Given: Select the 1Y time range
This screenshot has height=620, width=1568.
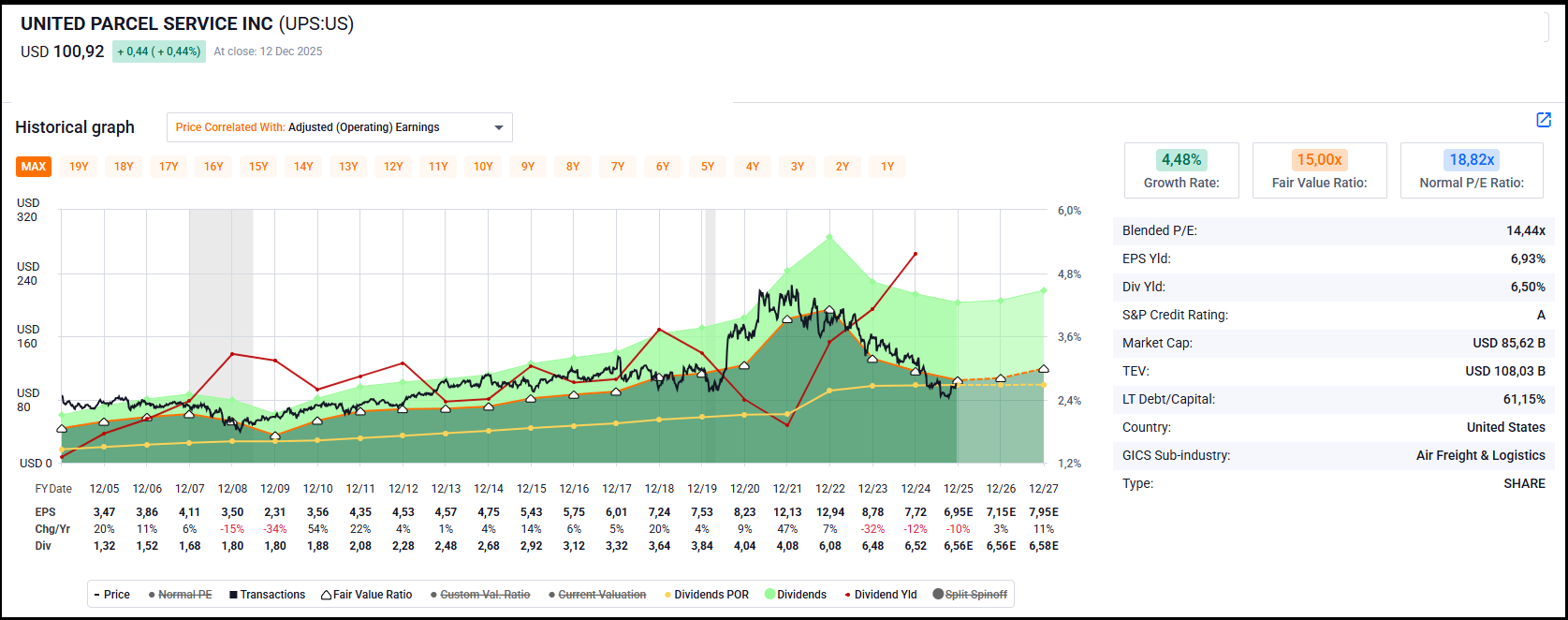Looking at the screenshot, I should [x=887, y=167].
